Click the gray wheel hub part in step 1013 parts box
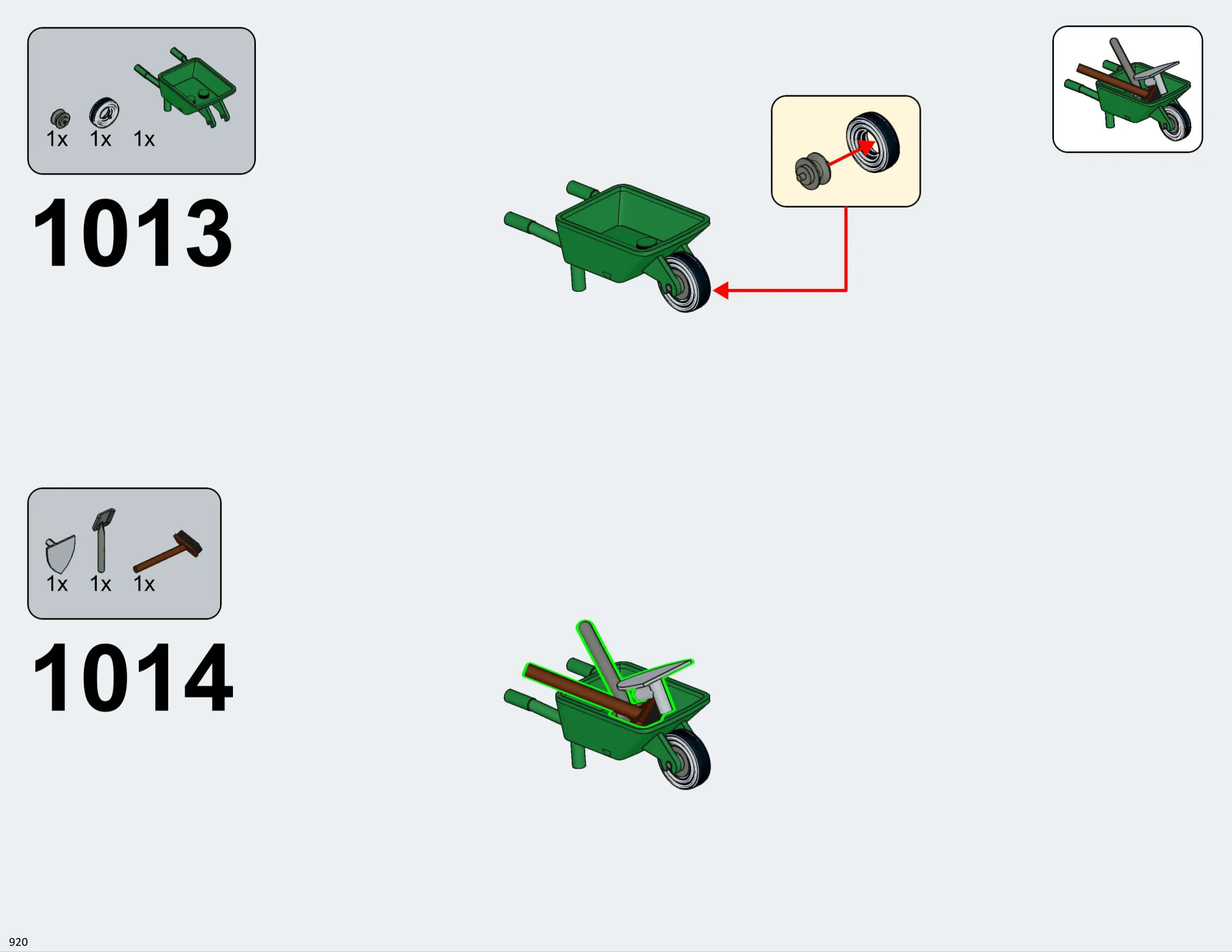This screenshot has height=952, width=1232. (60, 118)
